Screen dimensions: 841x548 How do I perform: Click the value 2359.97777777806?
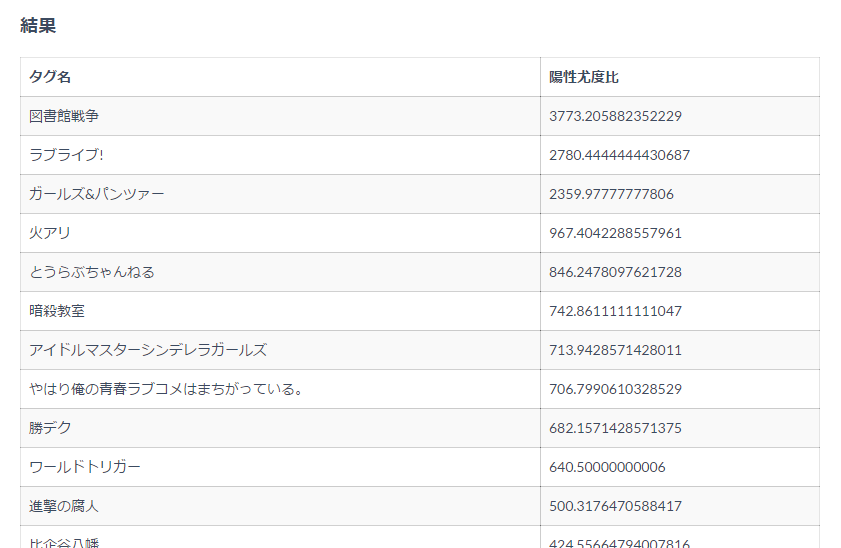(x=611, y=194)
